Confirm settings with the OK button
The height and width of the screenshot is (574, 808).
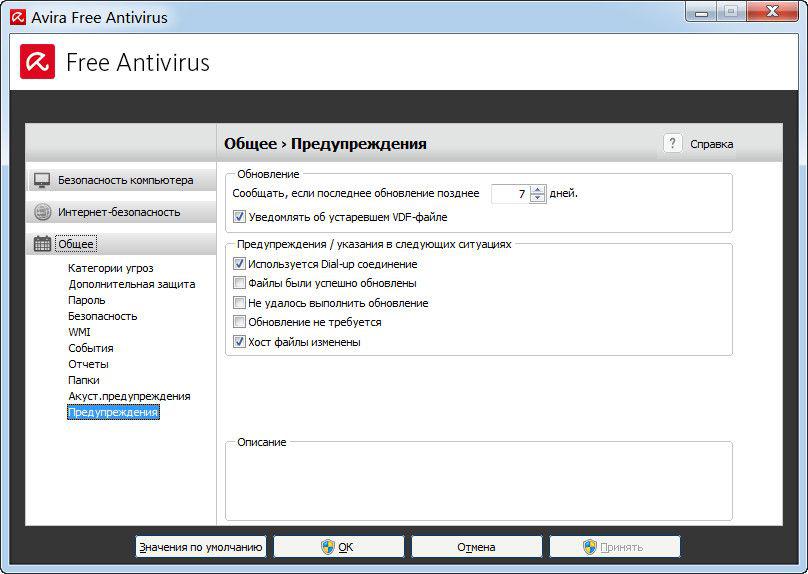click(x=339, y=547)
